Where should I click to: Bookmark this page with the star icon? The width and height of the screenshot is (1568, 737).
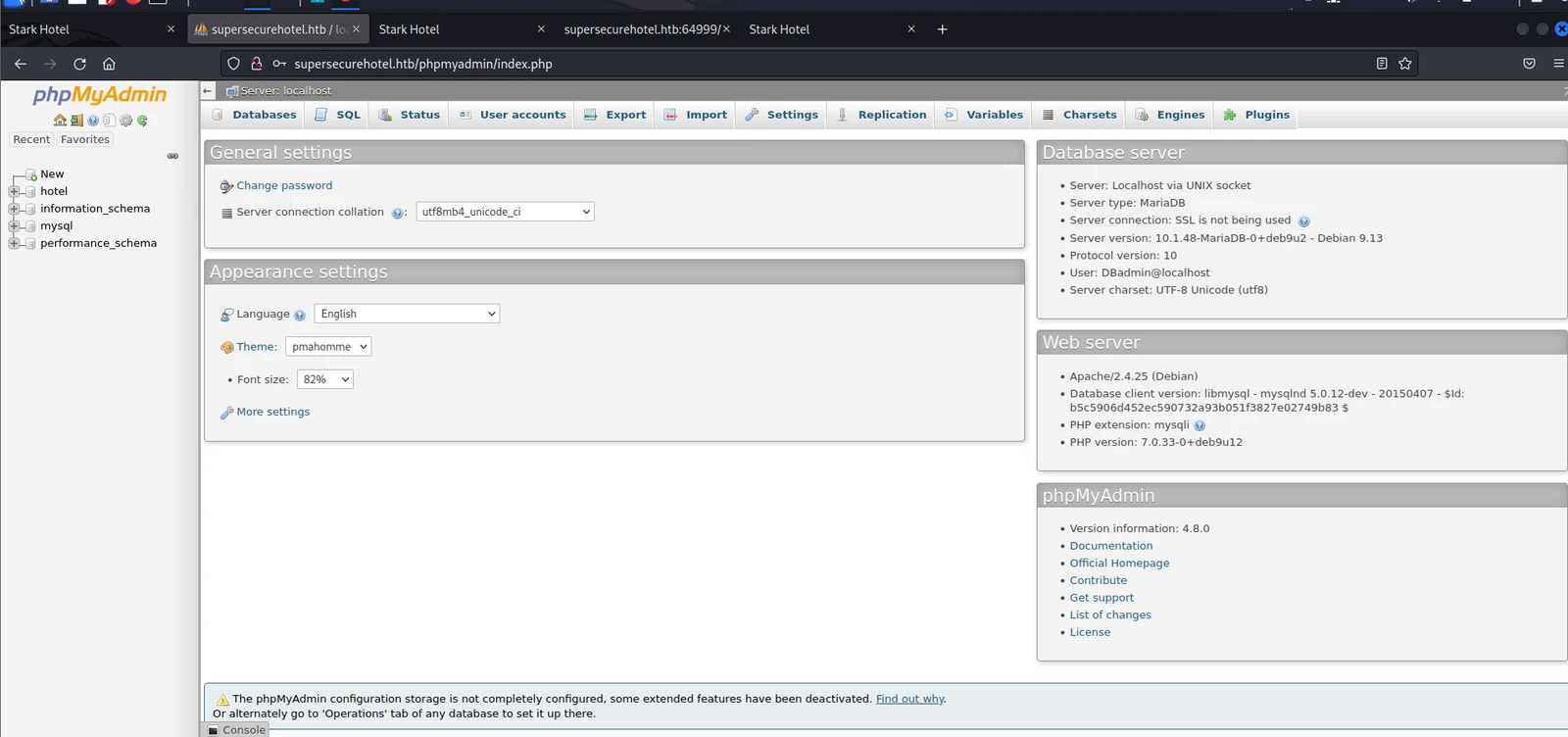pos(1405,64)
